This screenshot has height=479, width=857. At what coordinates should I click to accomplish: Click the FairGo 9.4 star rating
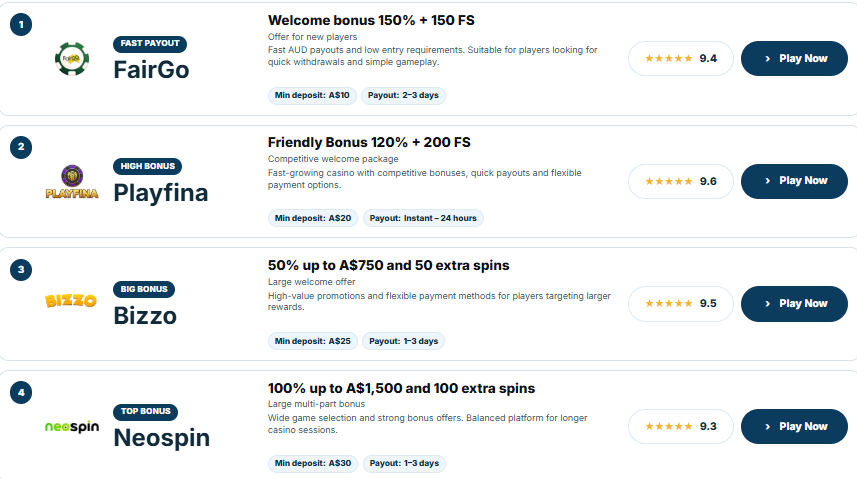tap(680, 59)
